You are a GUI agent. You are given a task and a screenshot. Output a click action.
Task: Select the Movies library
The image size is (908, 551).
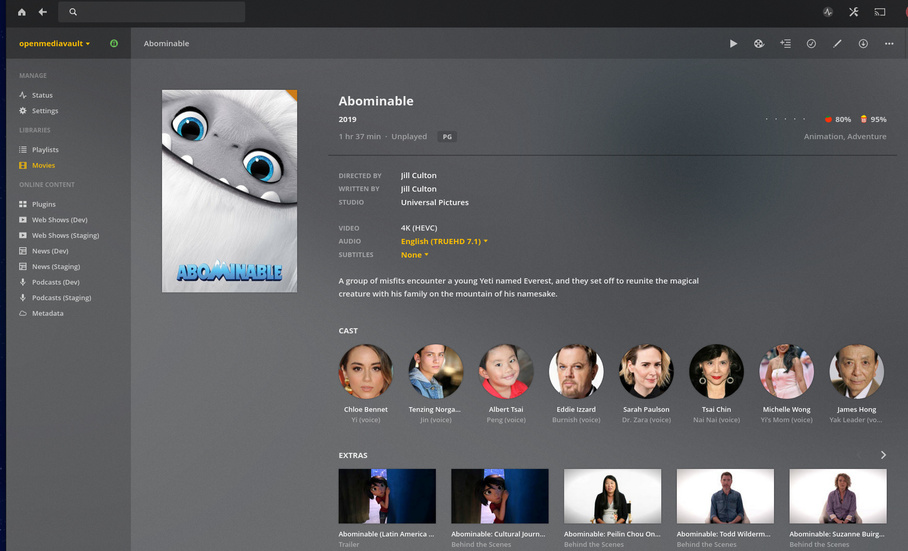point(37,165)
